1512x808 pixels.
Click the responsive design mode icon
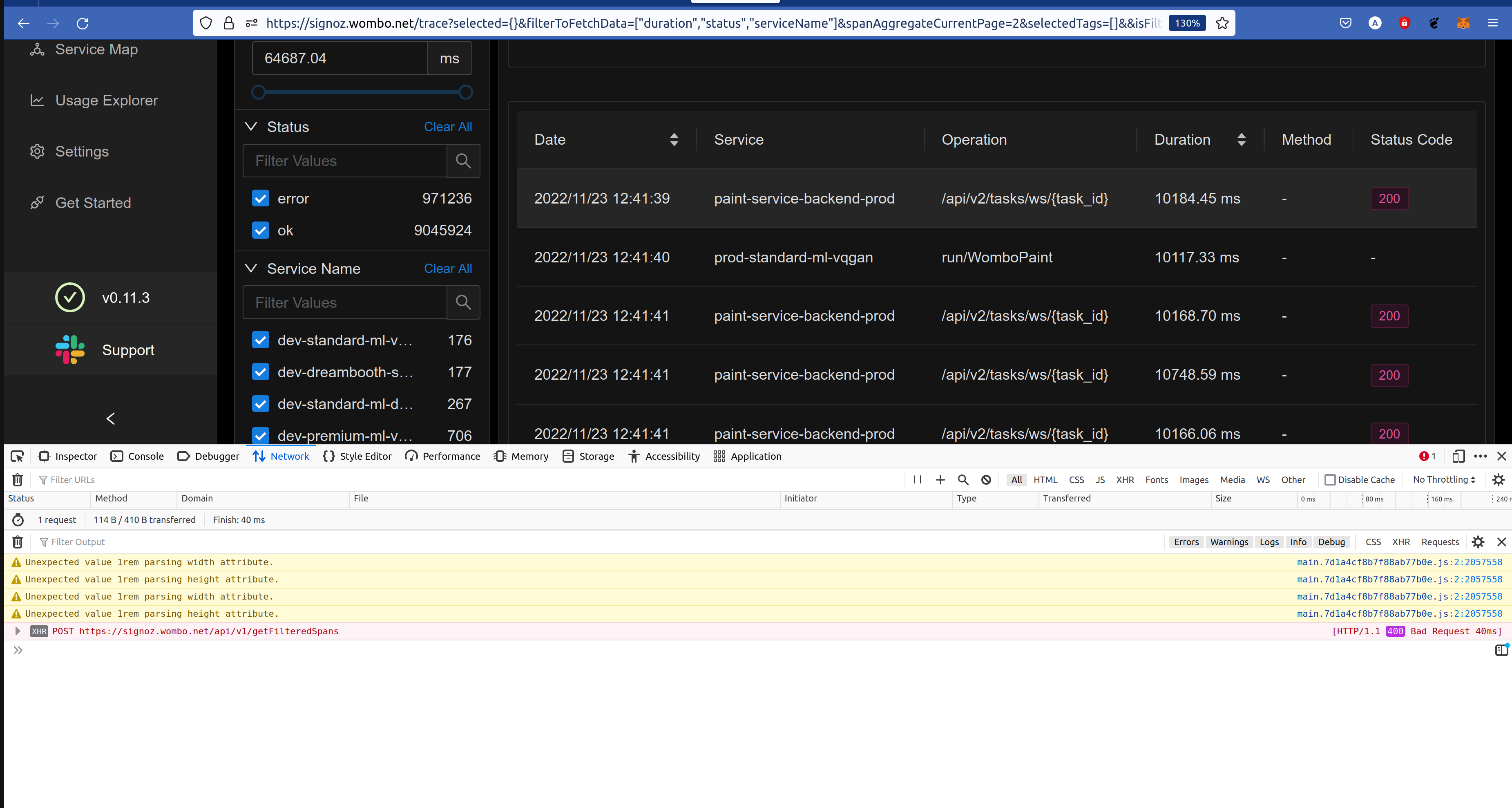click(1458, 456)
